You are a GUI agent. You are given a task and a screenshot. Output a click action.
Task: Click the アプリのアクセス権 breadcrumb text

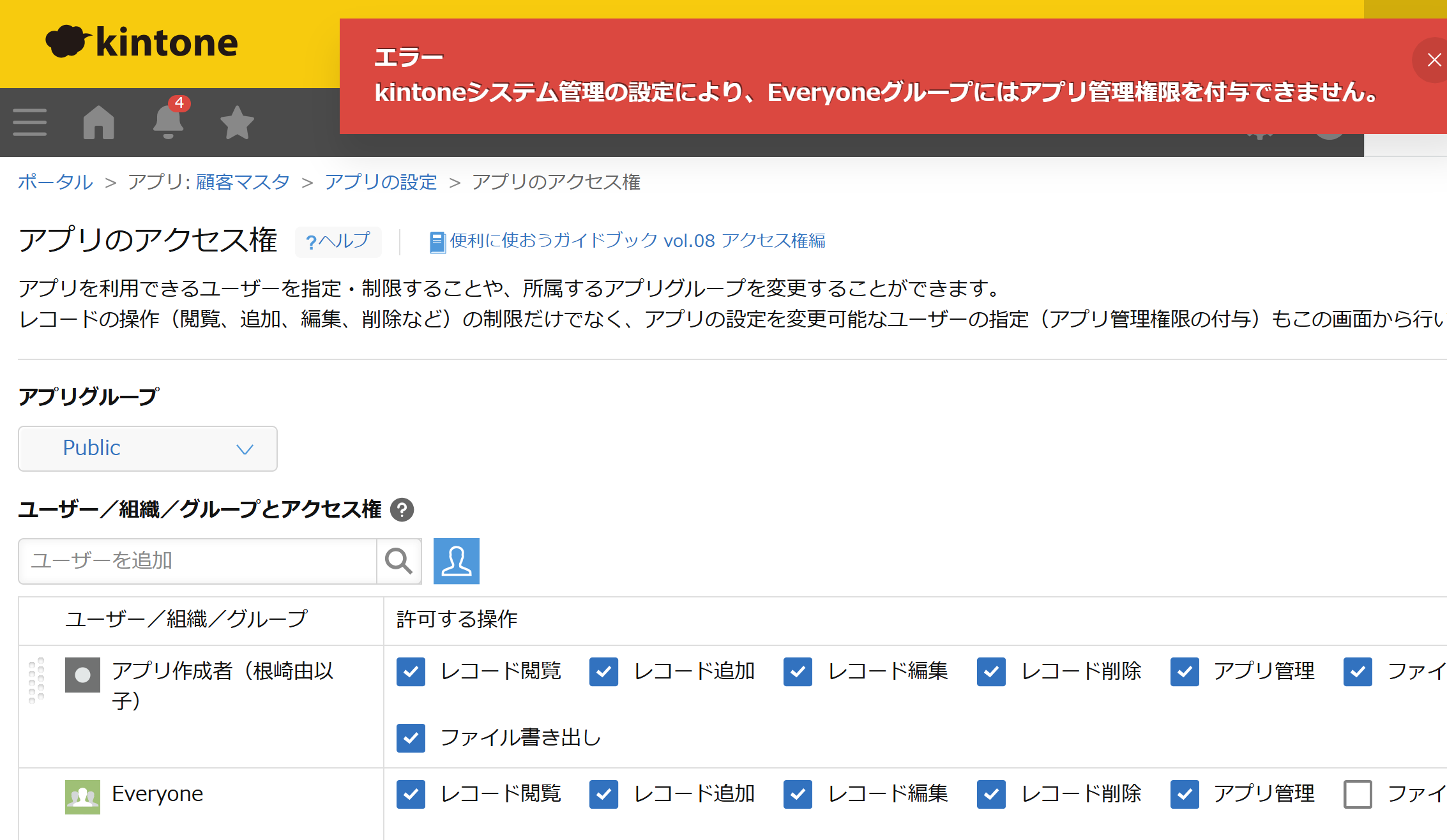pos(556,182)
